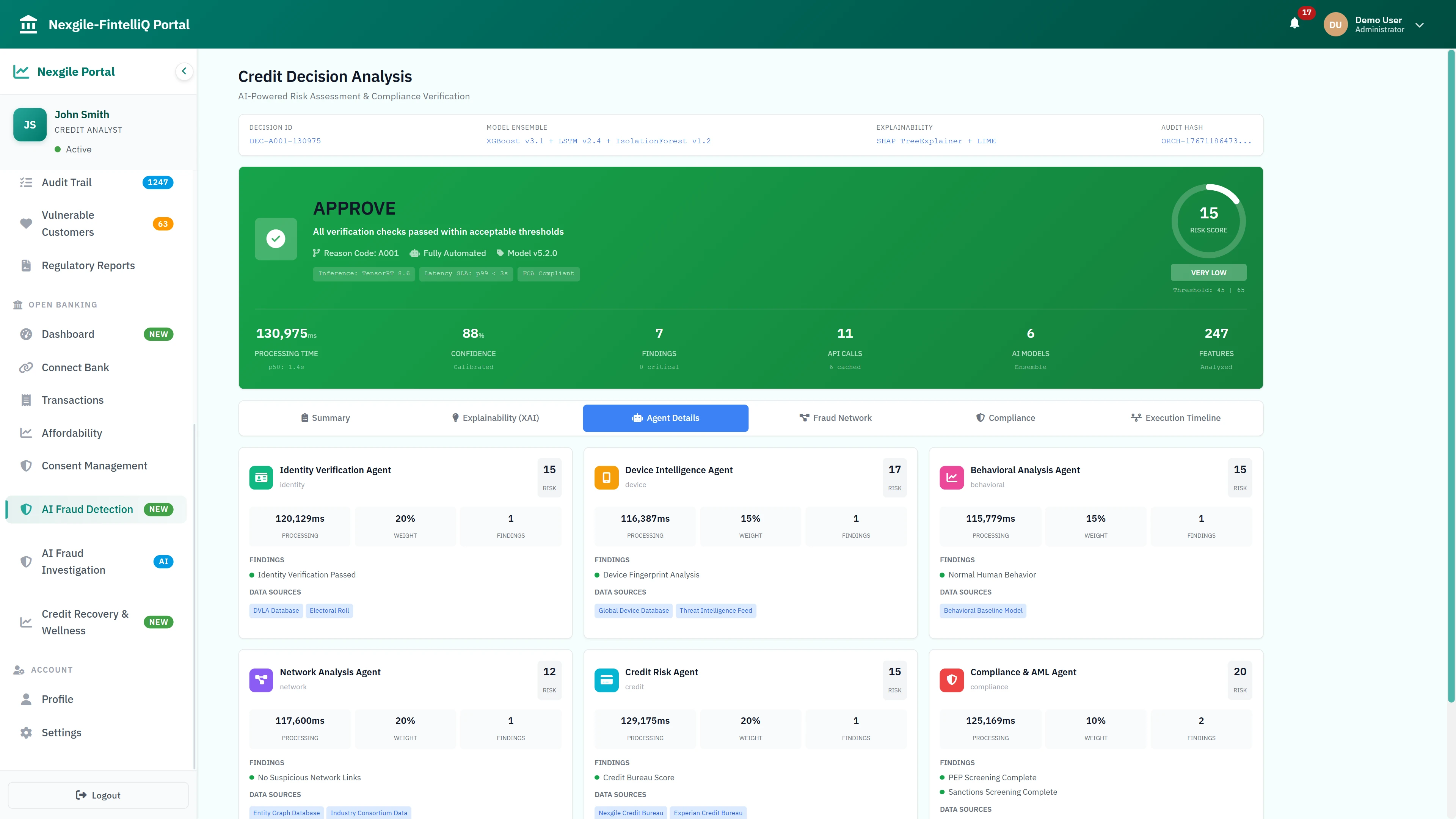
Task: Open Consent Management
Action: tap(94, 465)
